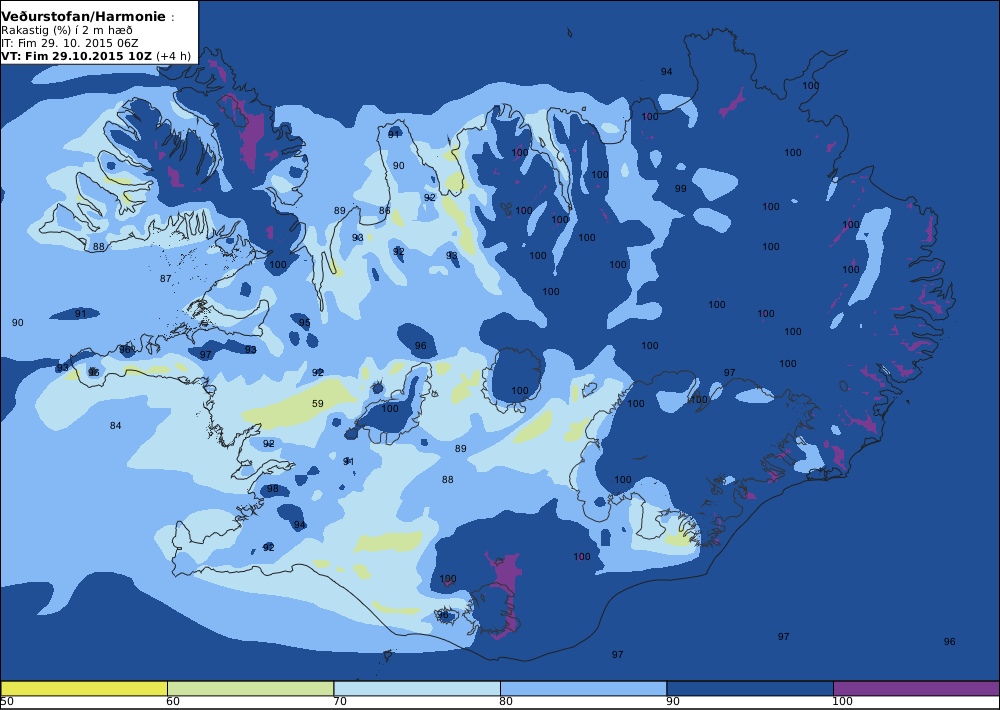Select the light blue 70–80 legend band
The image size is (1000, 710).
tap(417, 688)
